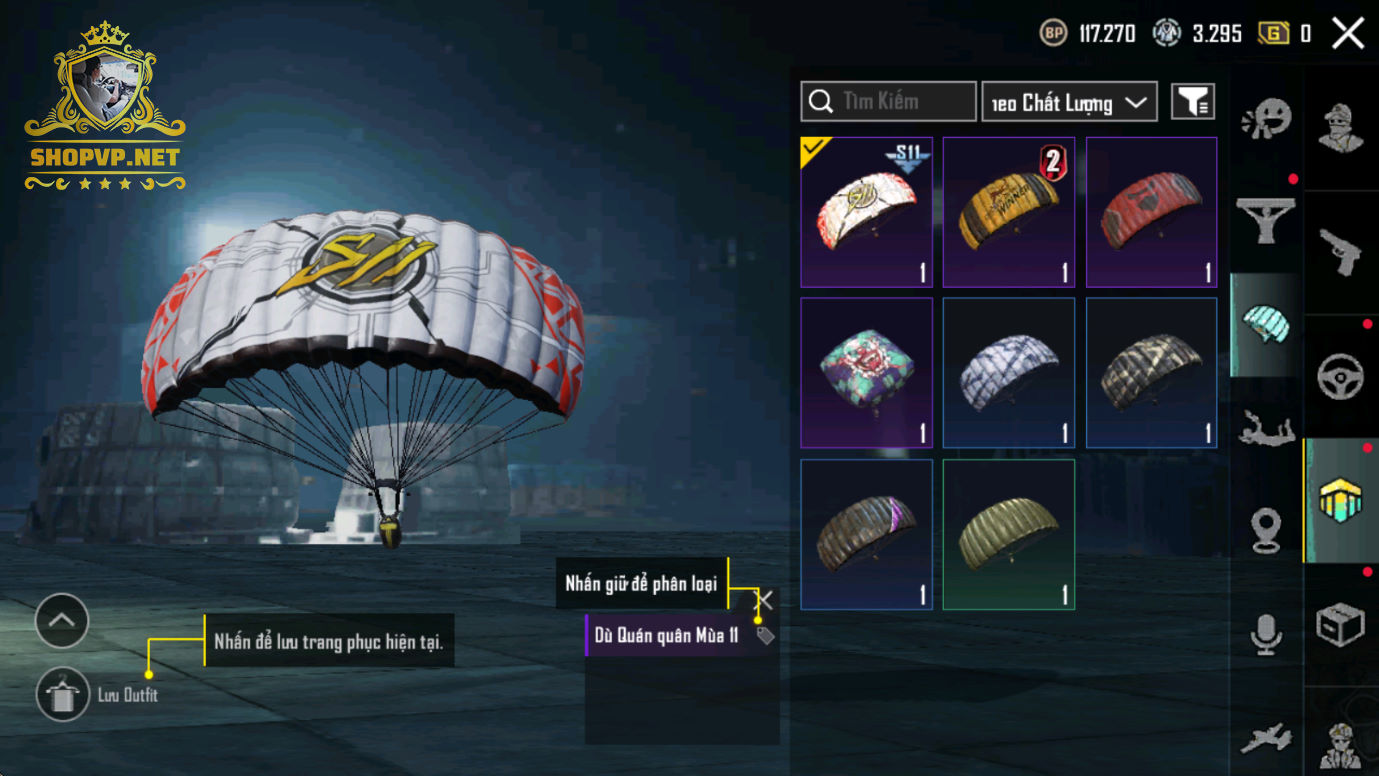Select the S11 white parachute thumbnail
The height and width of the screenshot is (776, 1379).
[866, 212]
